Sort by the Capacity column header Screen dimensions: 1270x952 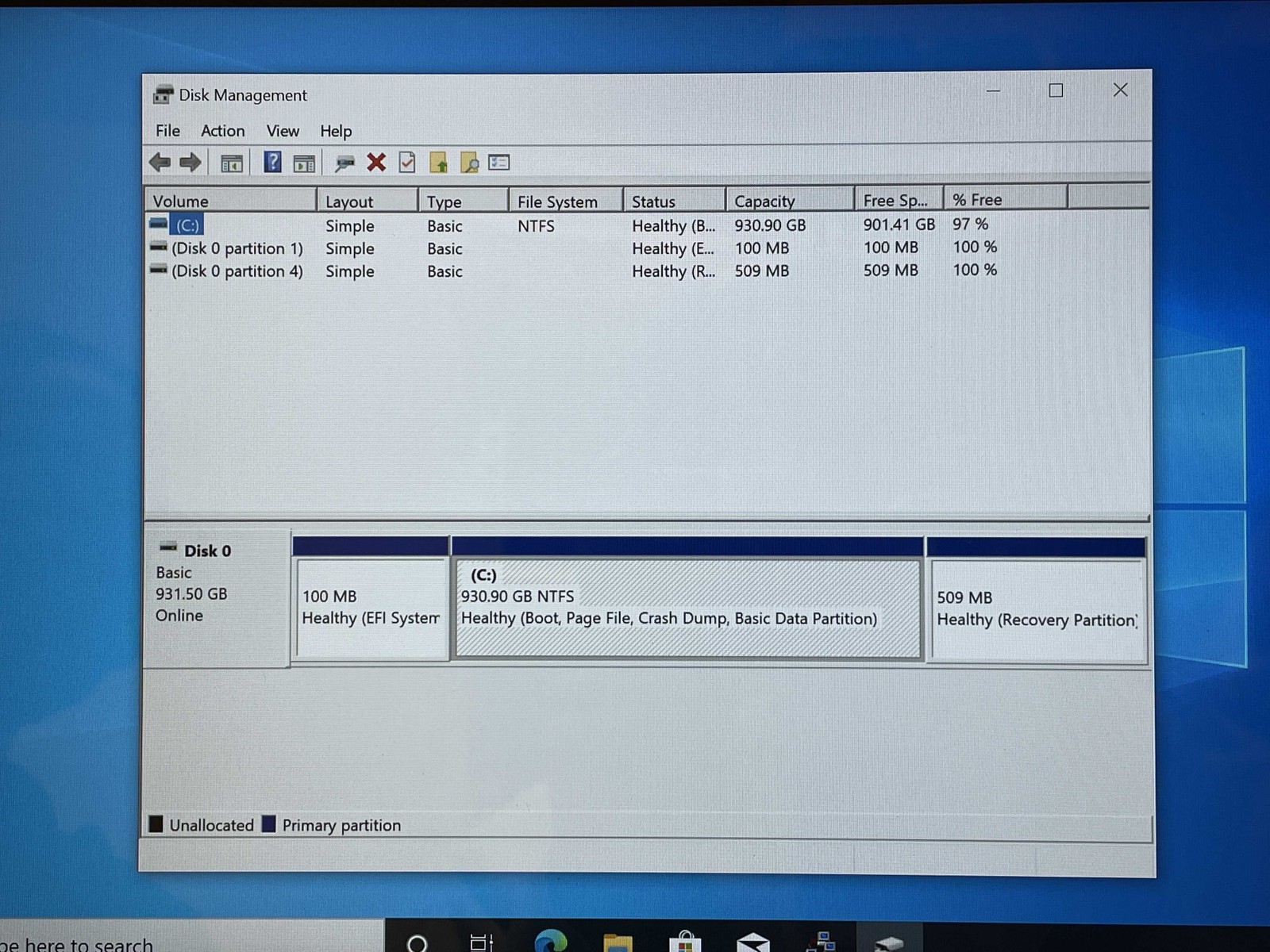point(790,201)
